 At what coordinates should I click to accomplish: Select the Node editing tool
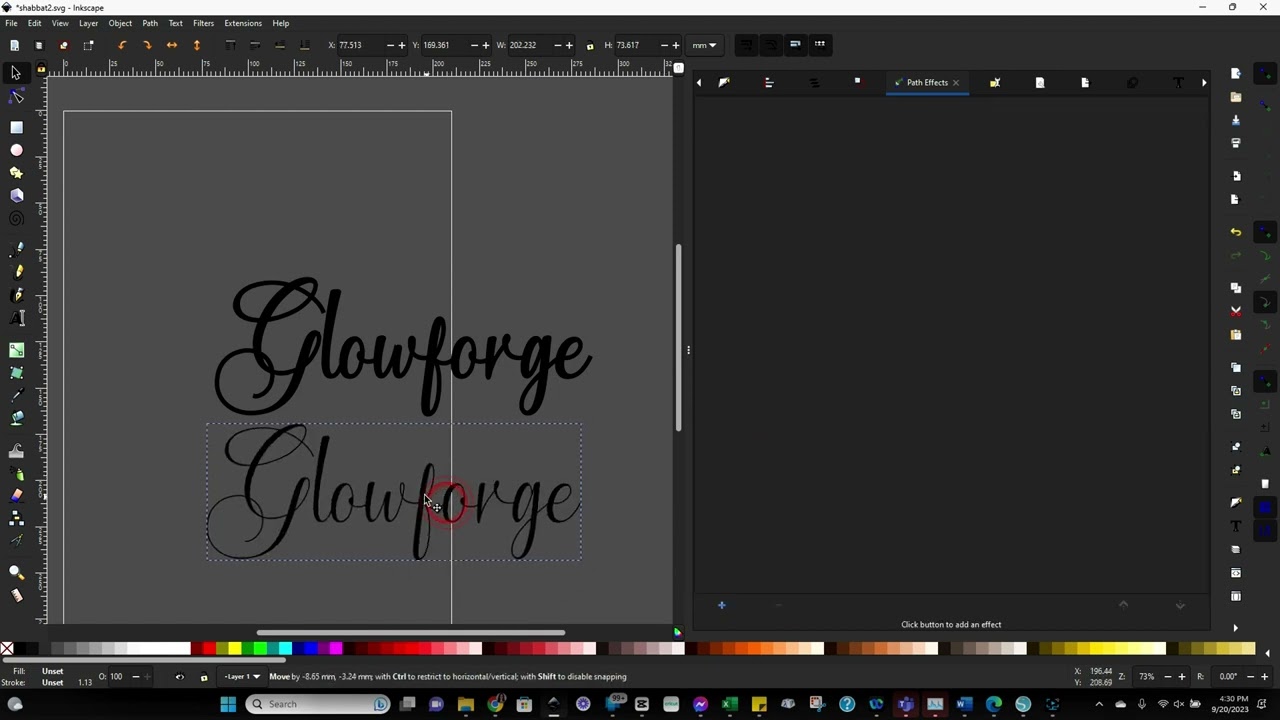click(16, 97)
